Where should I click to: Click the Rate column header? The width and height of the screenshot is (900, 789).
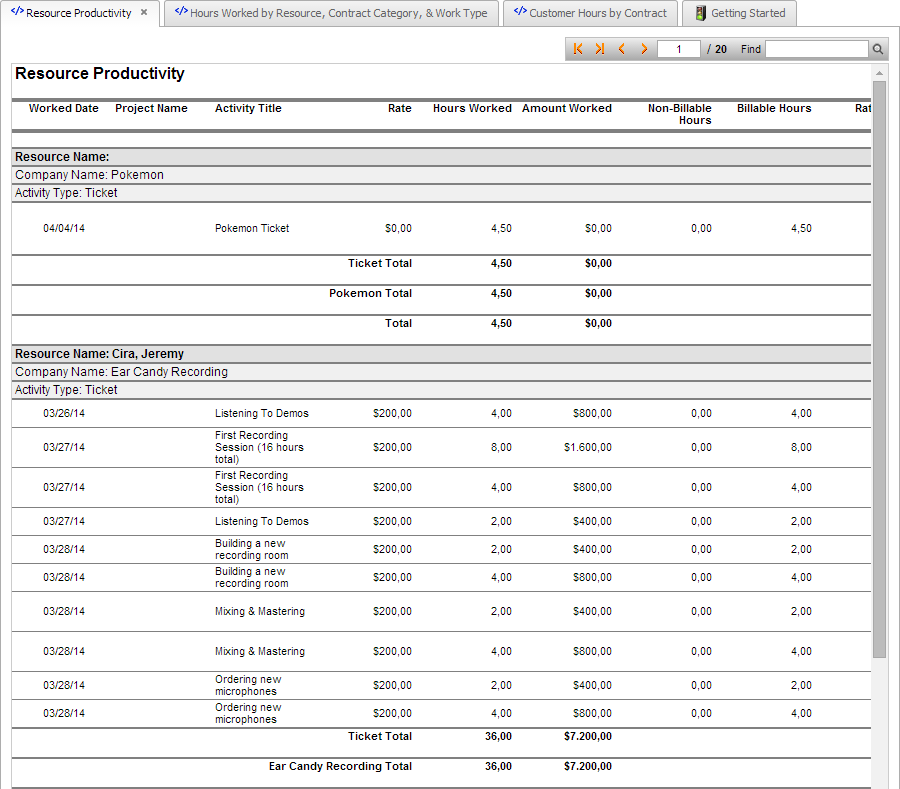(399, 108)
